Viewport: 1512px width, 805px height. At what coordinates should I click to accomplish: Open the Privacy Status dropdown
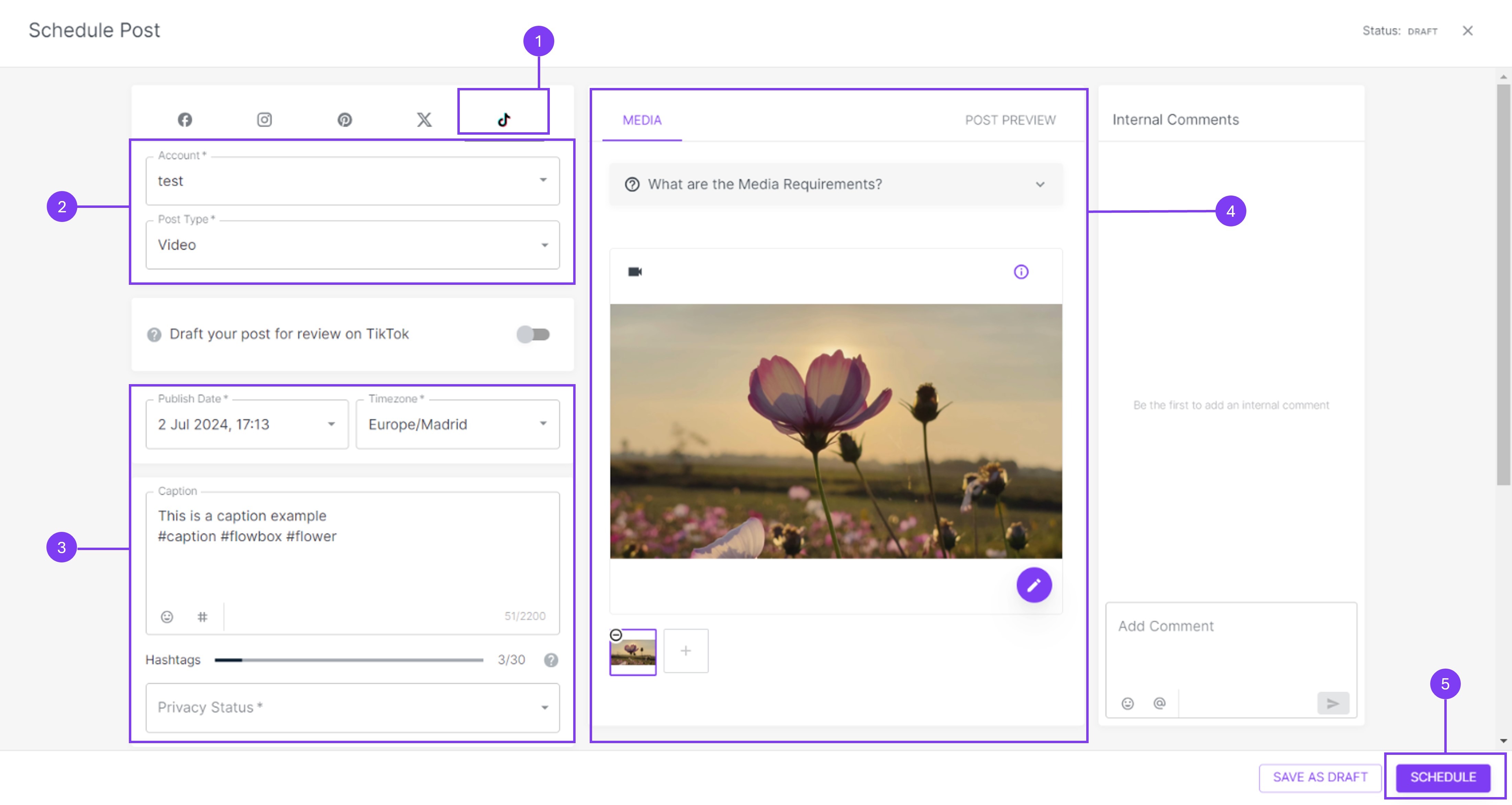coord(352,707)
